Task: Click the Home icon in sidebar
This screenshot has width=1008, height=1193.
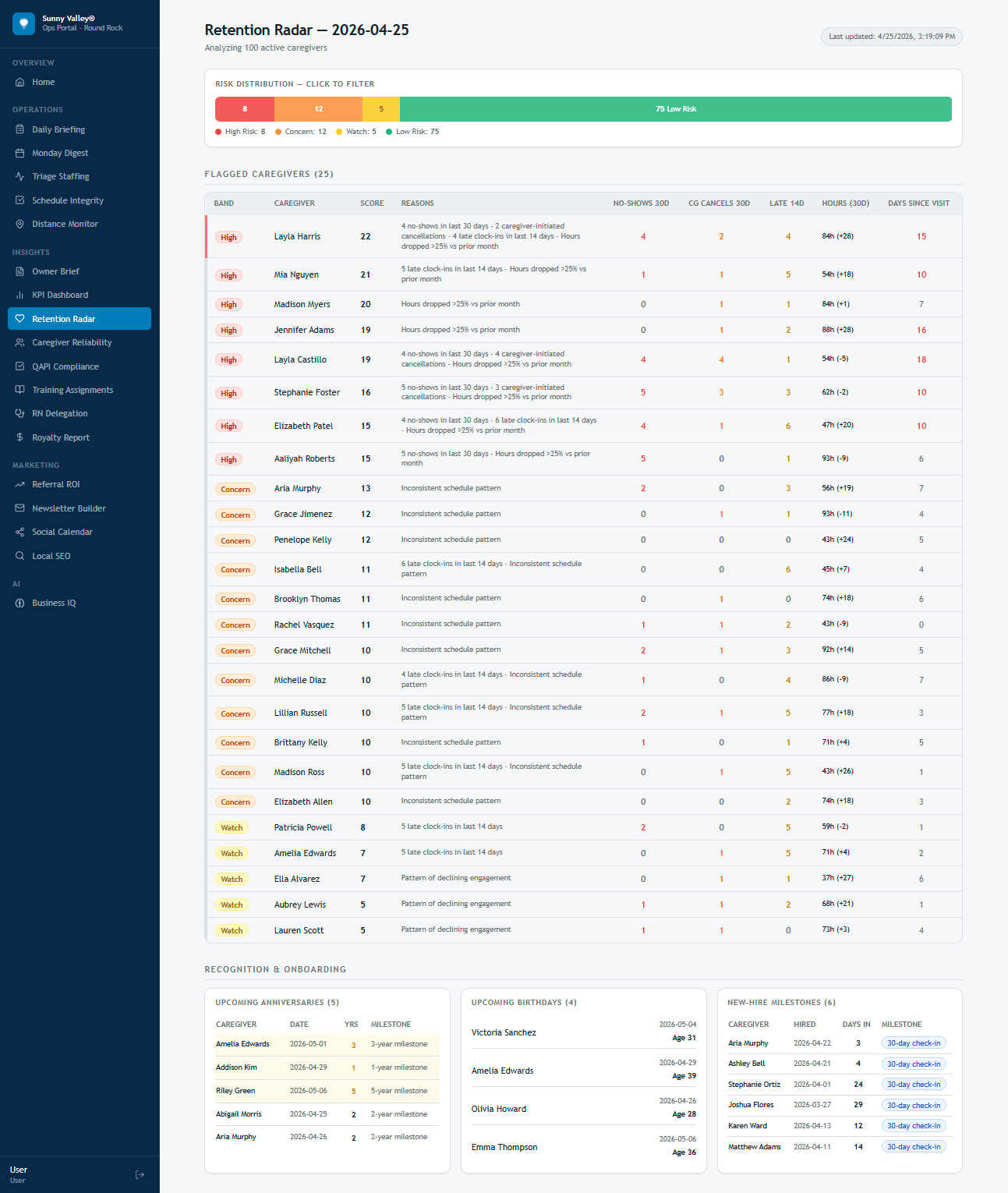Action: tap(20, 83)
